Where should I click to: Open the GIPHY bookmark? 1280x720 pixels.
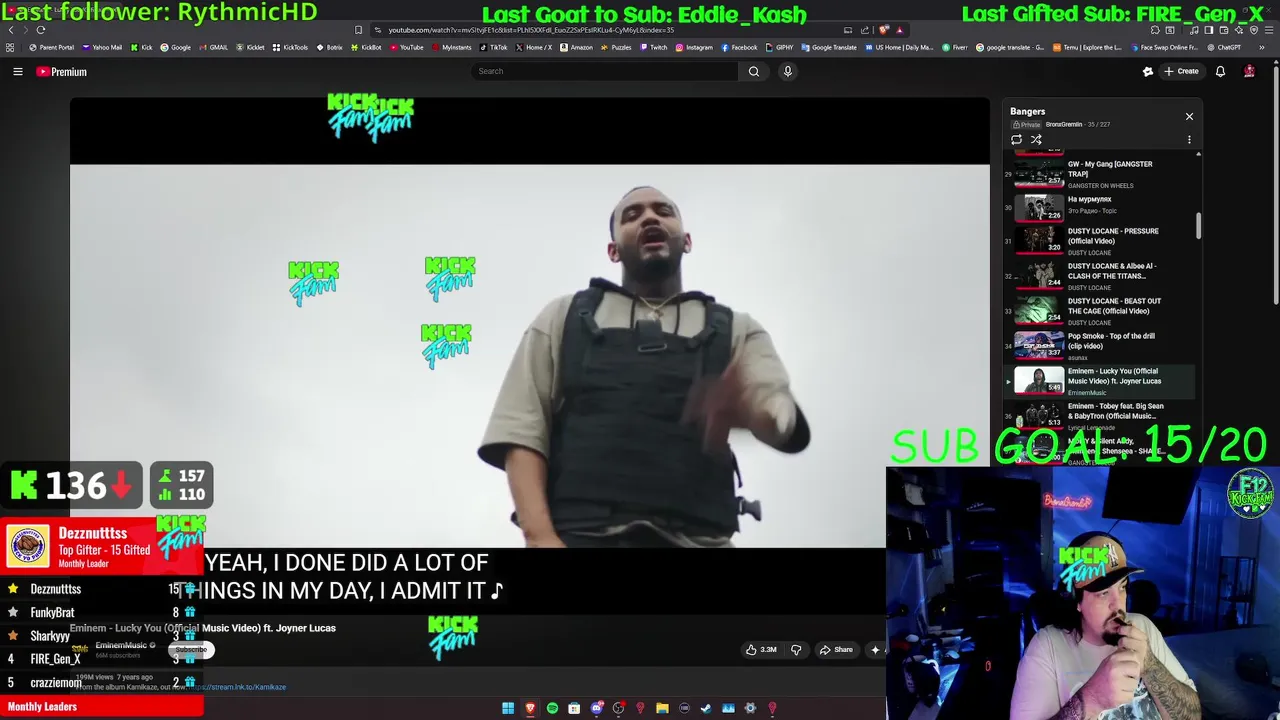pyautogui.click(x=779, y=47)
